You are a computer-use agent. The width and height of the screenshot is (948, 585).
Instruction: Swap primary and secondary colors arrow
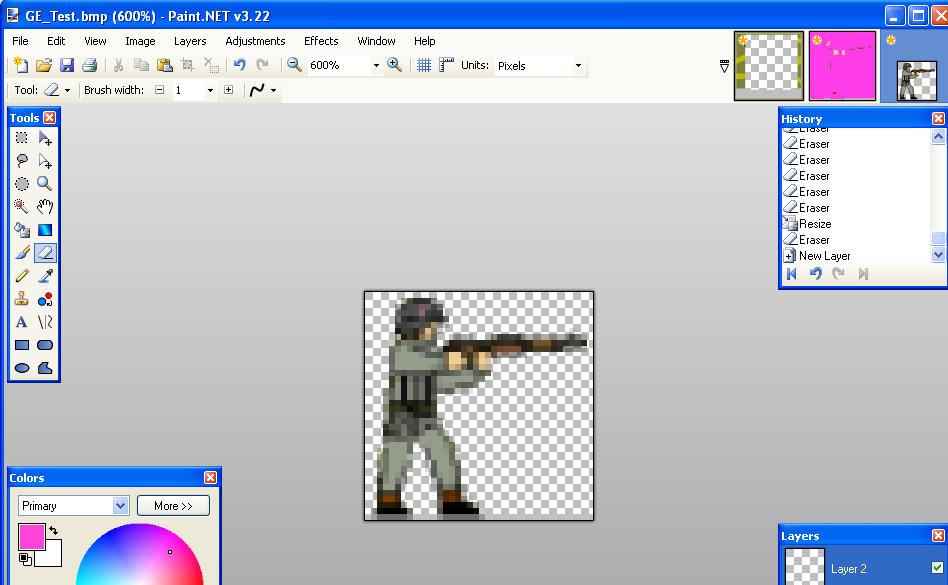pos(54,530)
